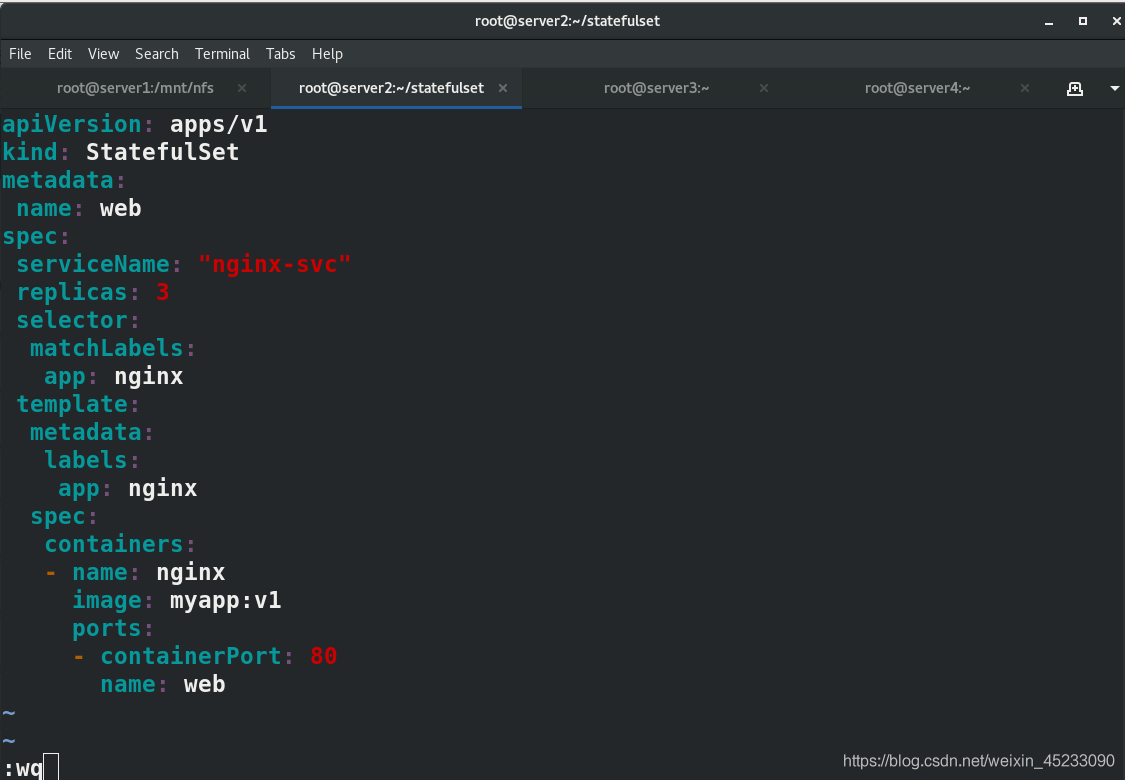The height and width of the screenshot is (780, 1125).
Task: Click the new tab icon
Action: click(1075, 88)
